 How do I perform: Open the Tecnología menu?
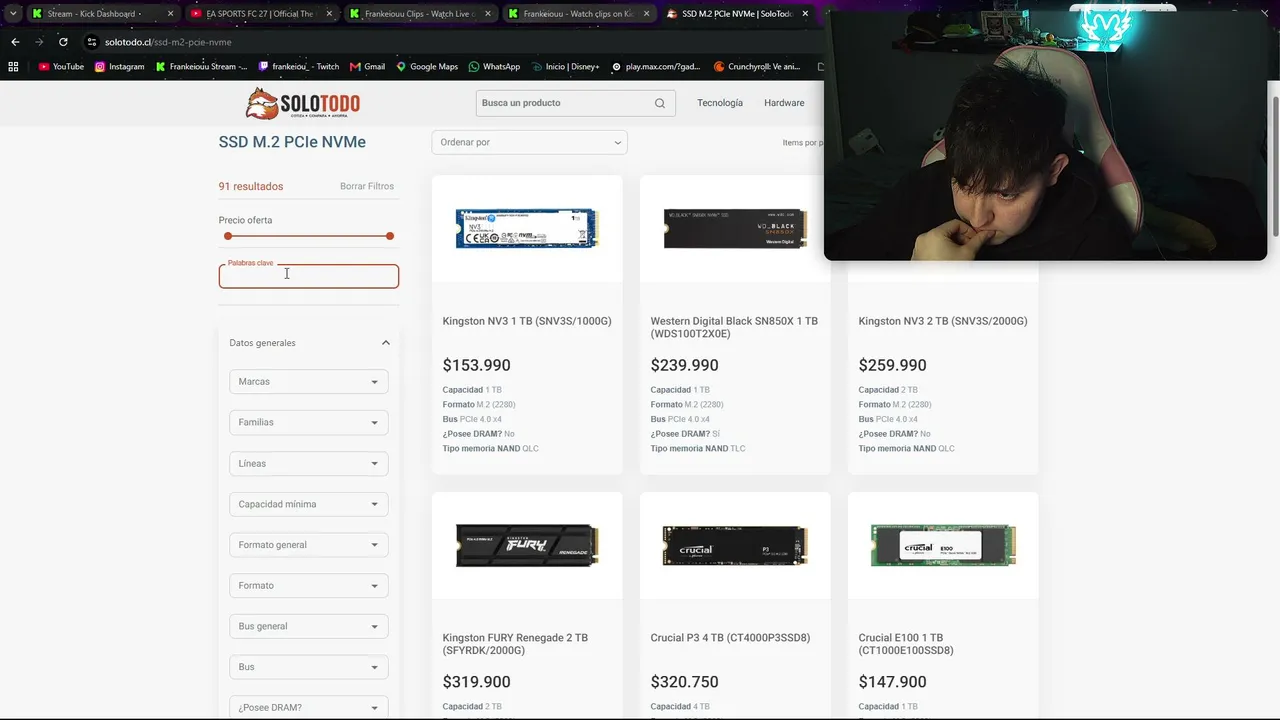click(x=720, y=103)
